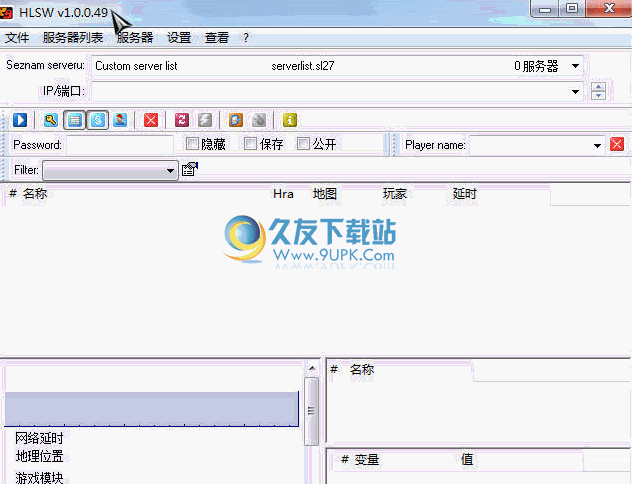
Task: Focus the Password input field
Action: [x=120, y=145]
